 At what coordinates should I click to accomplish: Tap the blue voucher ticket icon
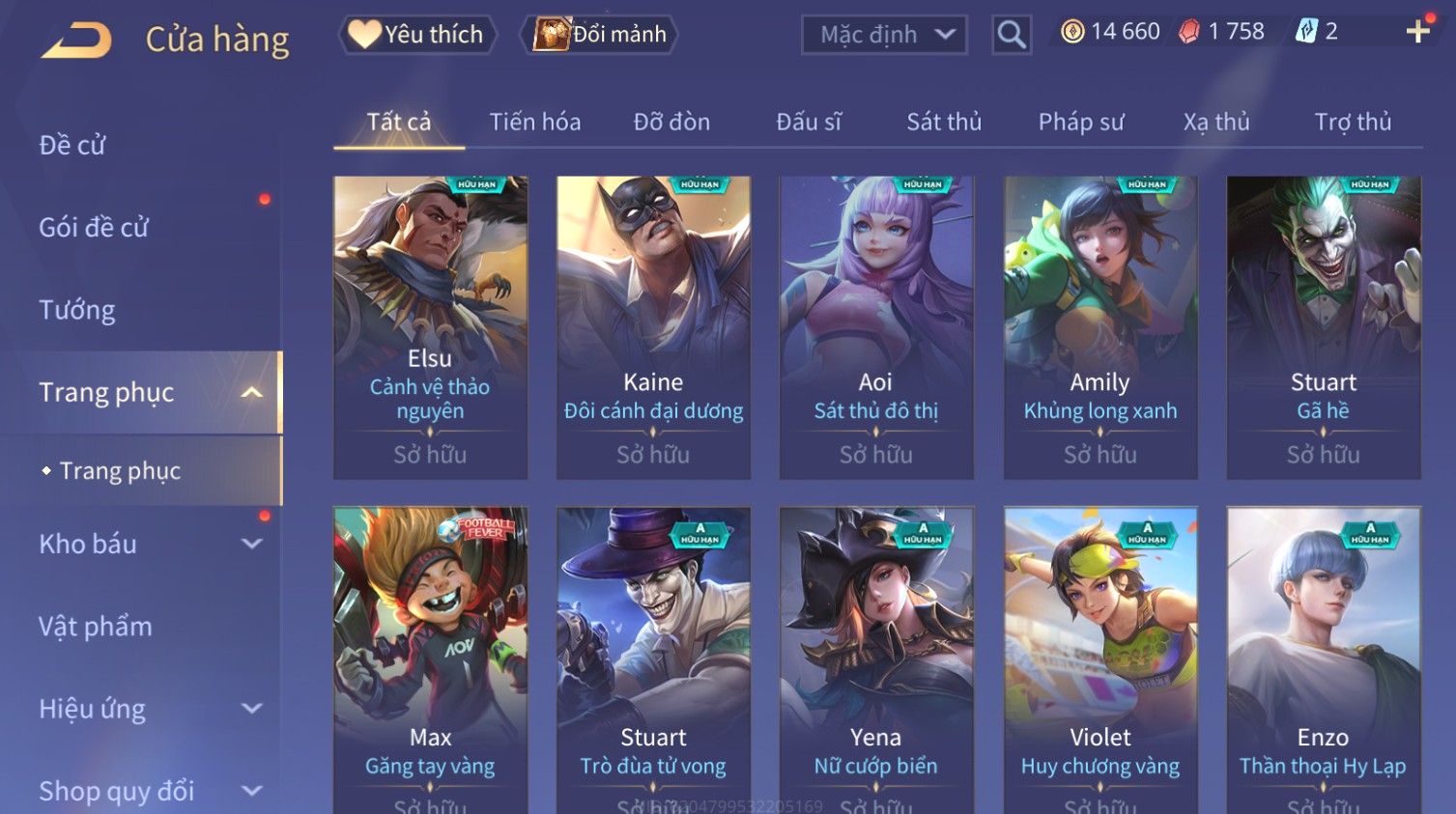click(1306, 32)
